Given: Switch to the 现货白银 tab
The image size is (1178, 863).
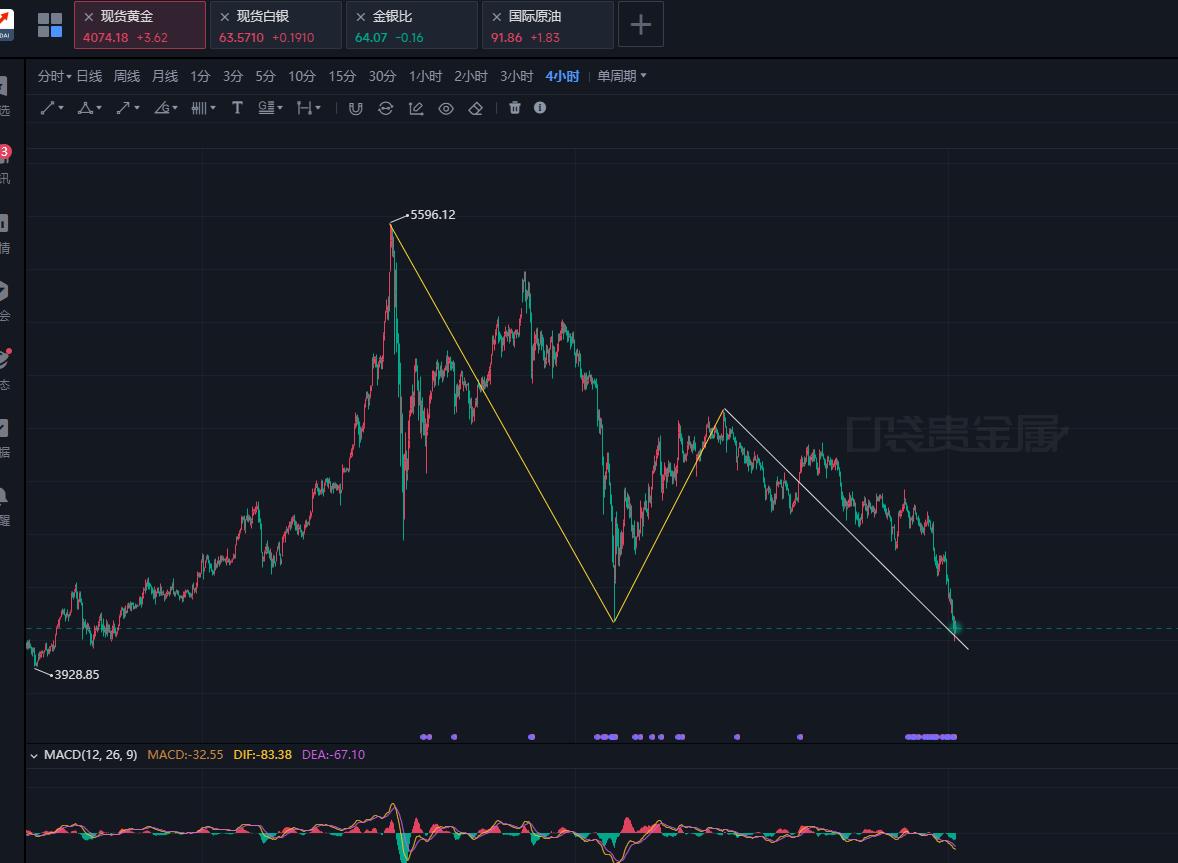Looking at the screenshot, I should (276, 25).
